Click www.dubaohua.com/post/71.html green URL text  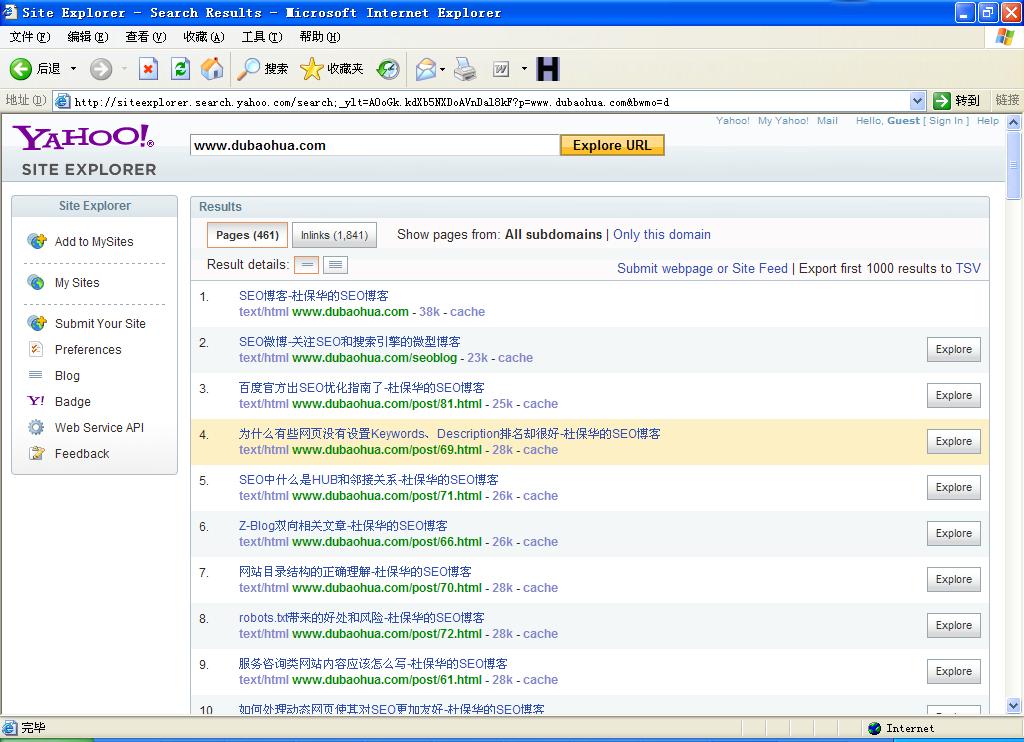(387, 496)
